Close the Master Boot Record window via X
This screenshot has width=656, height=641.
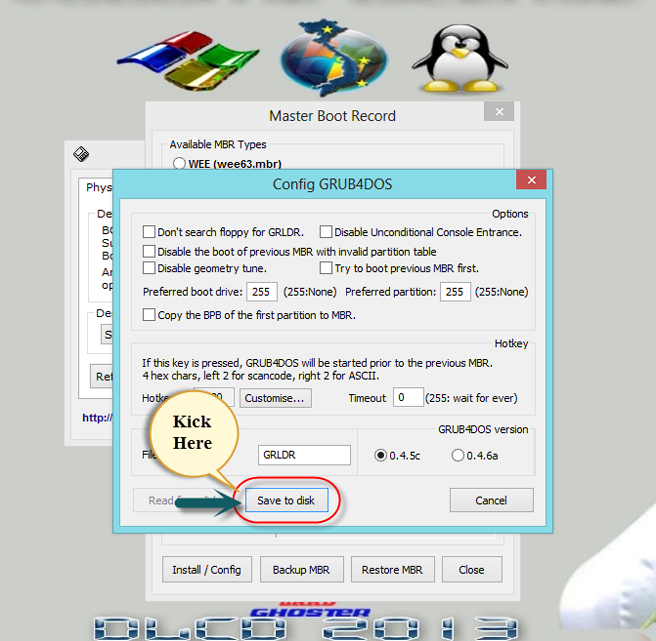[499, 112]
